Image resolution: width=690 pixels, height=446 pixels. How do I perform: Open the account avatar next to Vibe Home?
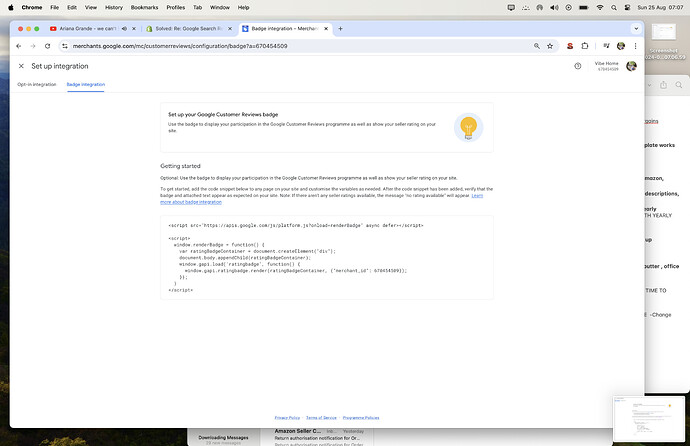(x=631, y=66)
